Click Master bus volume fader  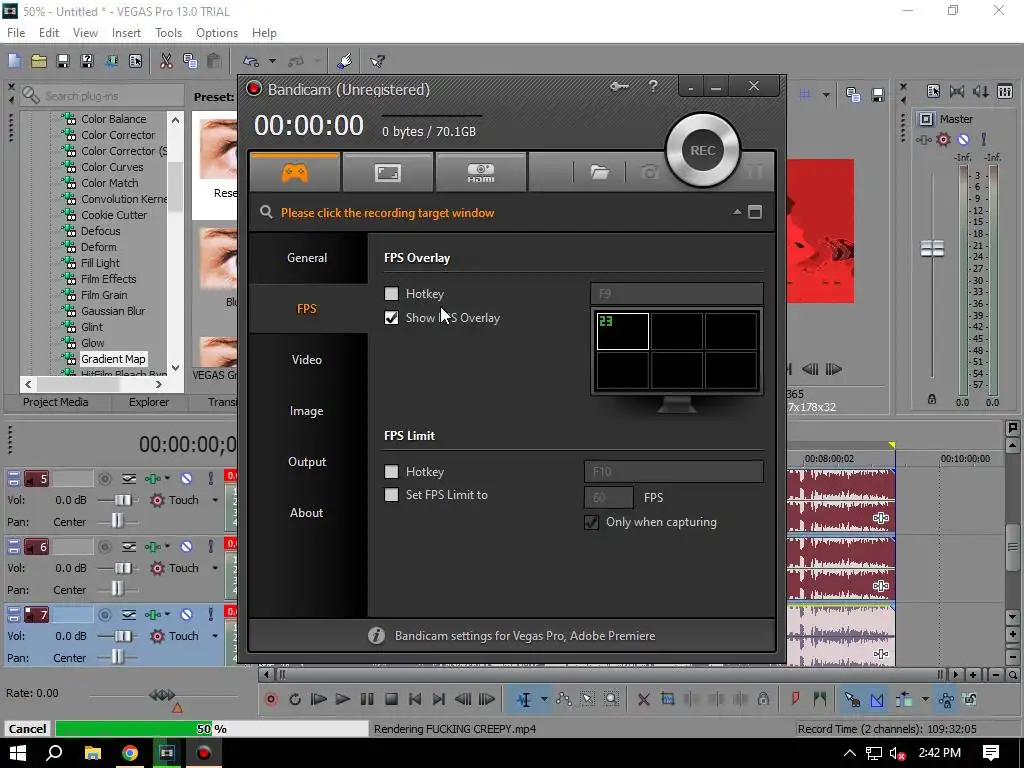coord(932,248)
